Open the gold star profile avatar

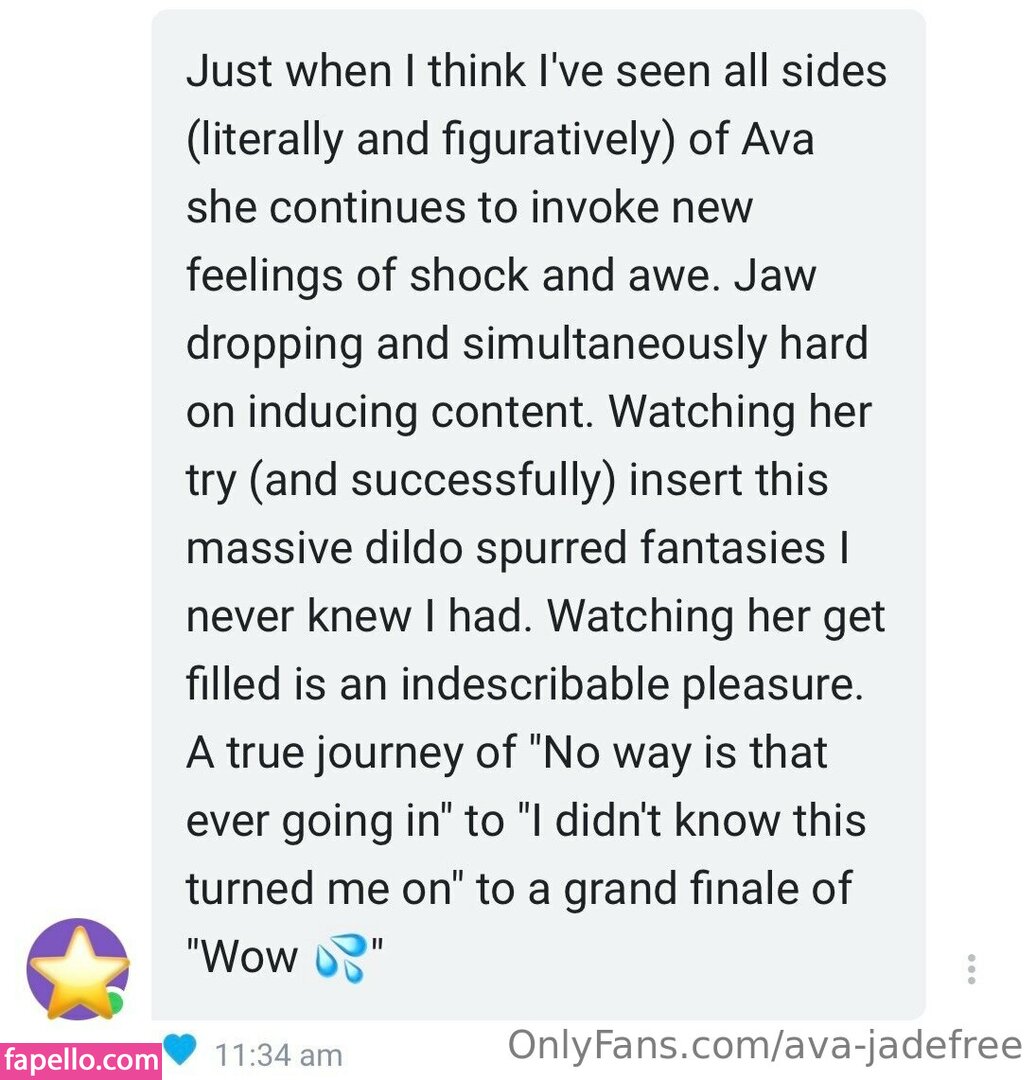78,970
